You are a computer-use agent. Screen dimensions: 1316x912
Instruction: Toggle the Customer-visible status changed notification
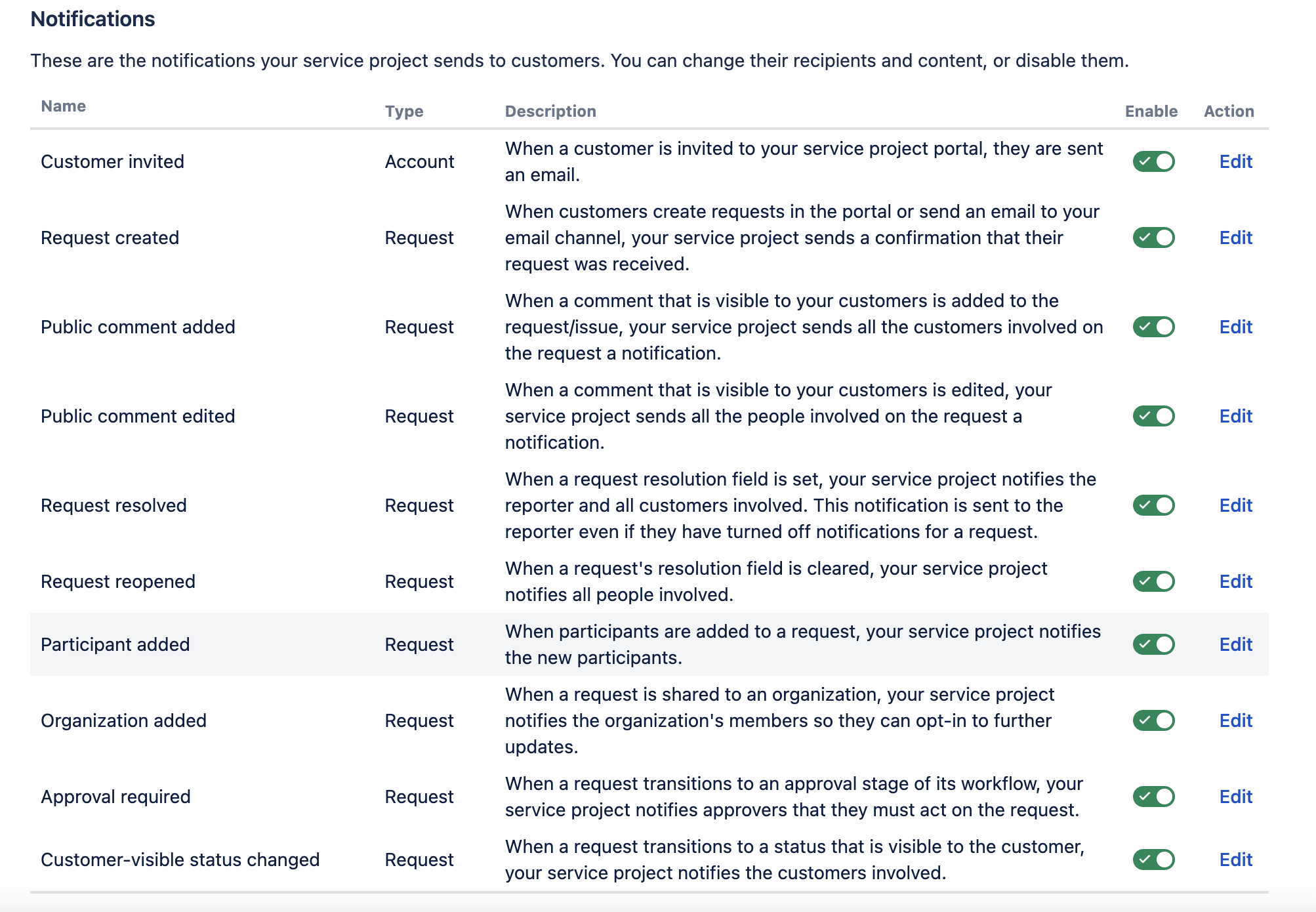(1153, 860)
